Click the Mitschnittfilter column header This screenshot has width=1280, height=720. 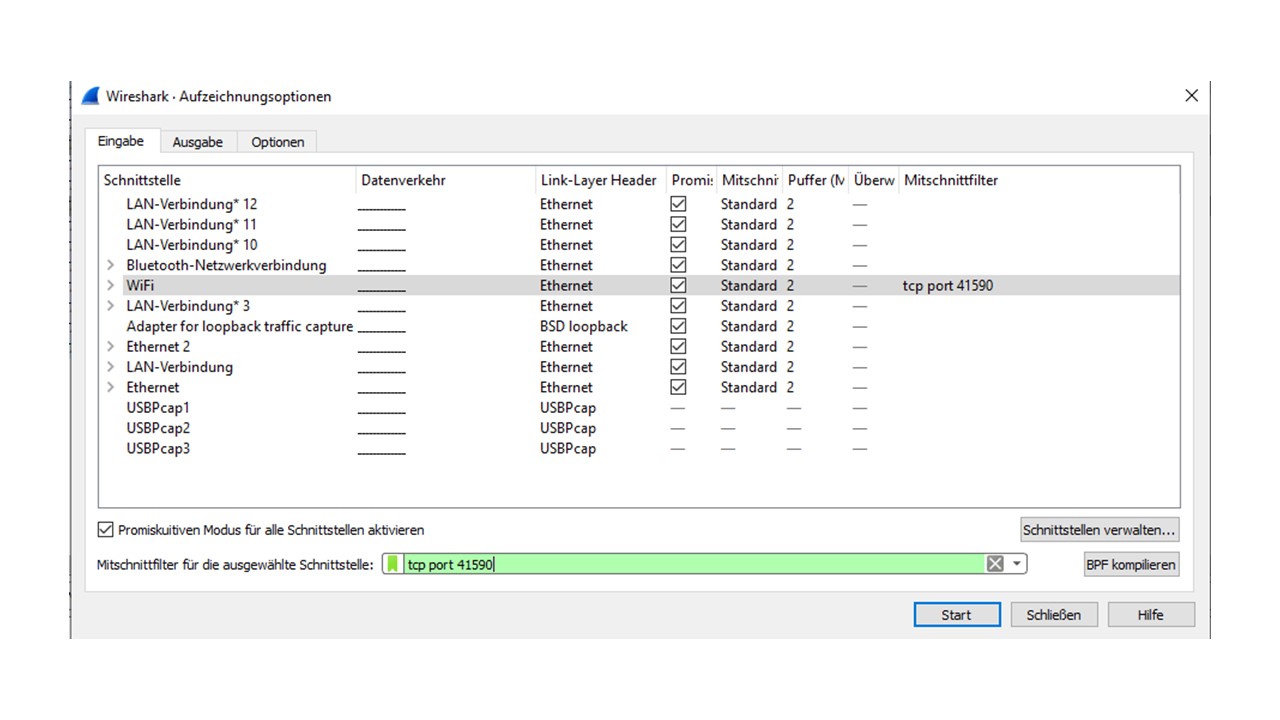point(1038,180)
